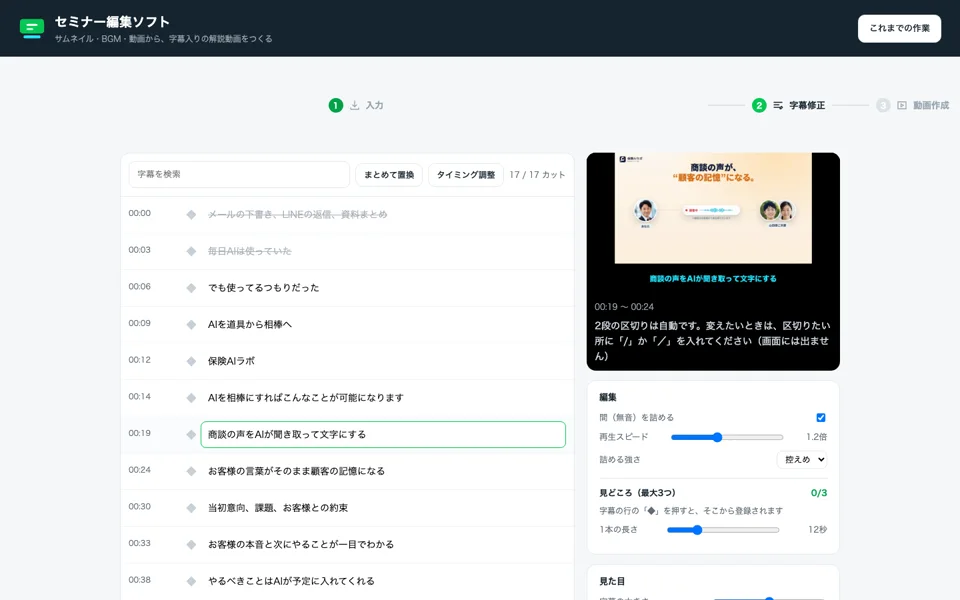Toggle highlight diamond for the 00:33 row

191,545
